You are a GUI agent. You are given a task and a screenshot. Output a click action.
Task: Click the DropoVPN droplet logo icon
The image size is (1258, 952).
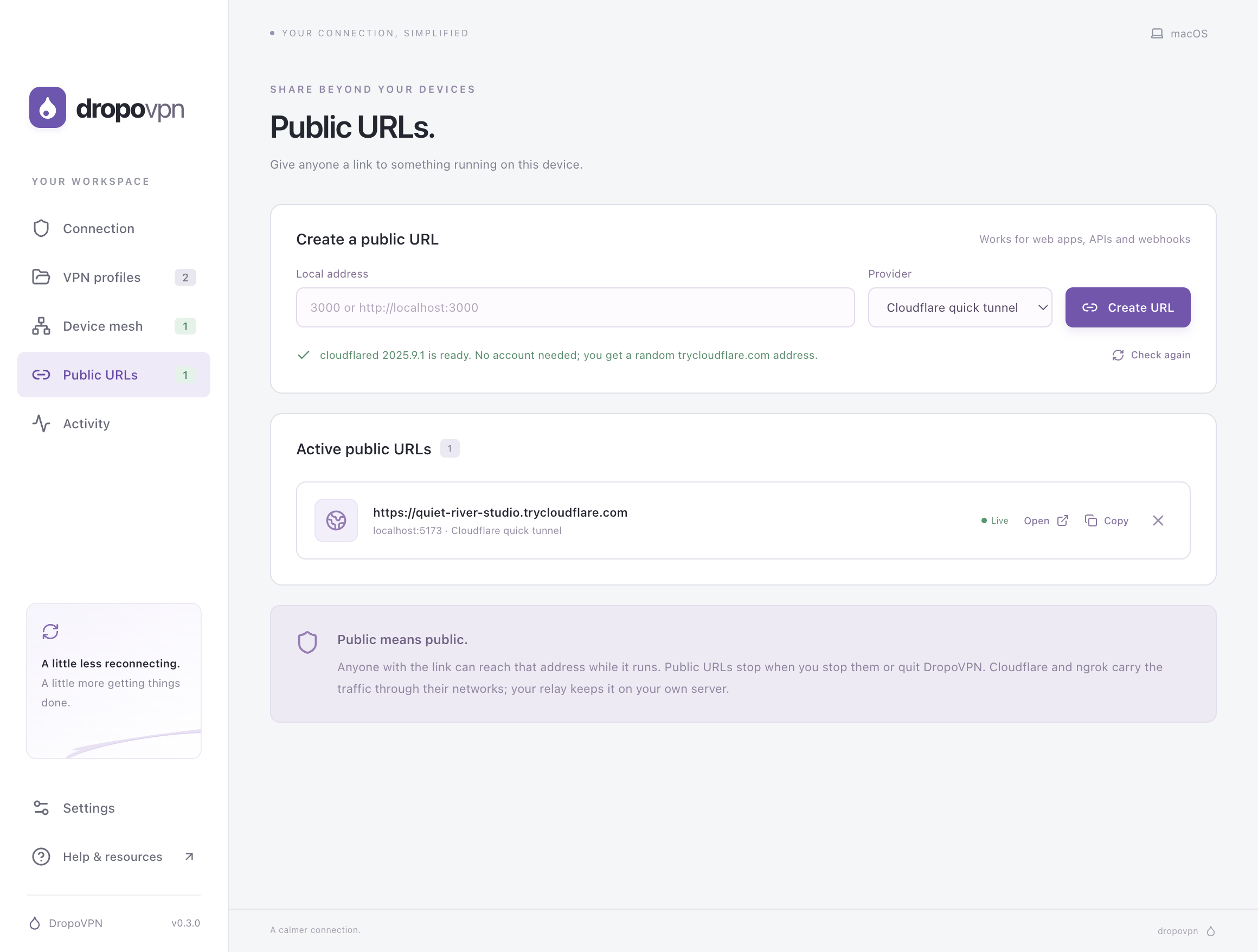pyautogui.click(x=48, y=107)
